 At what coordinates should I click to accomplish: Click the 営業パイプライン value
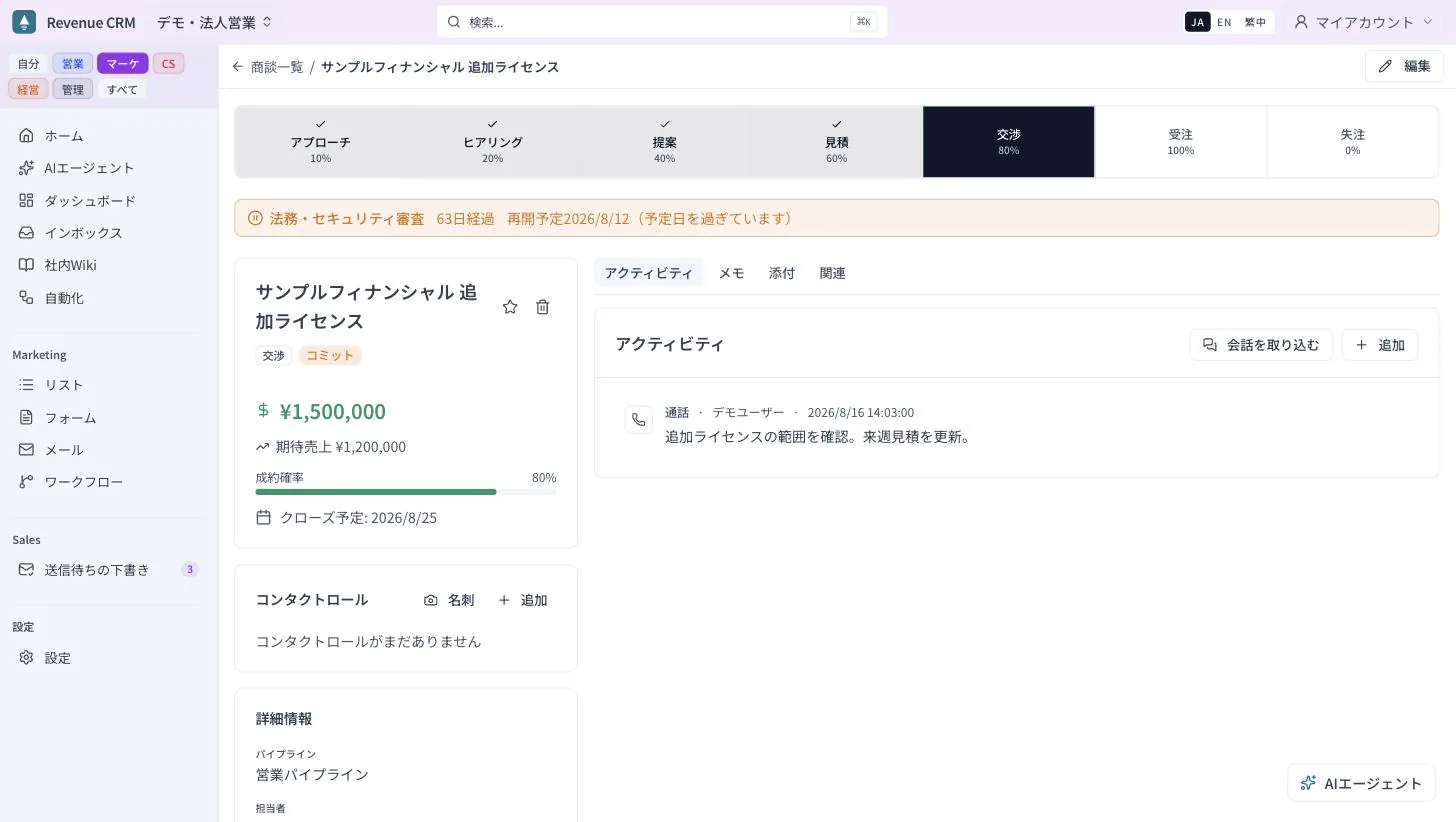coord(312,775)
